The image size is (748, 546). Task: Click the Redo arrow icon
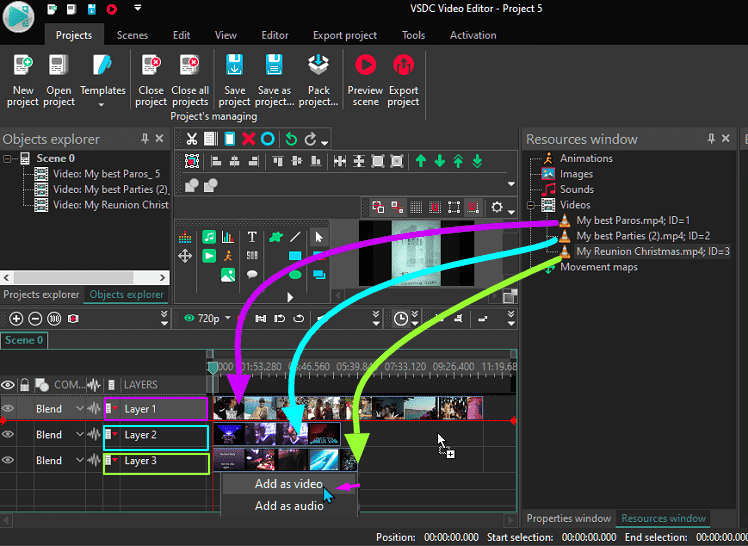(311, 139)
